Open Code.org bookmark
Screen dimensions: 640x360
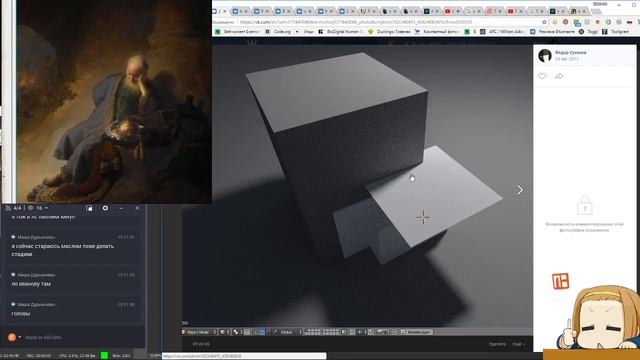279,31
